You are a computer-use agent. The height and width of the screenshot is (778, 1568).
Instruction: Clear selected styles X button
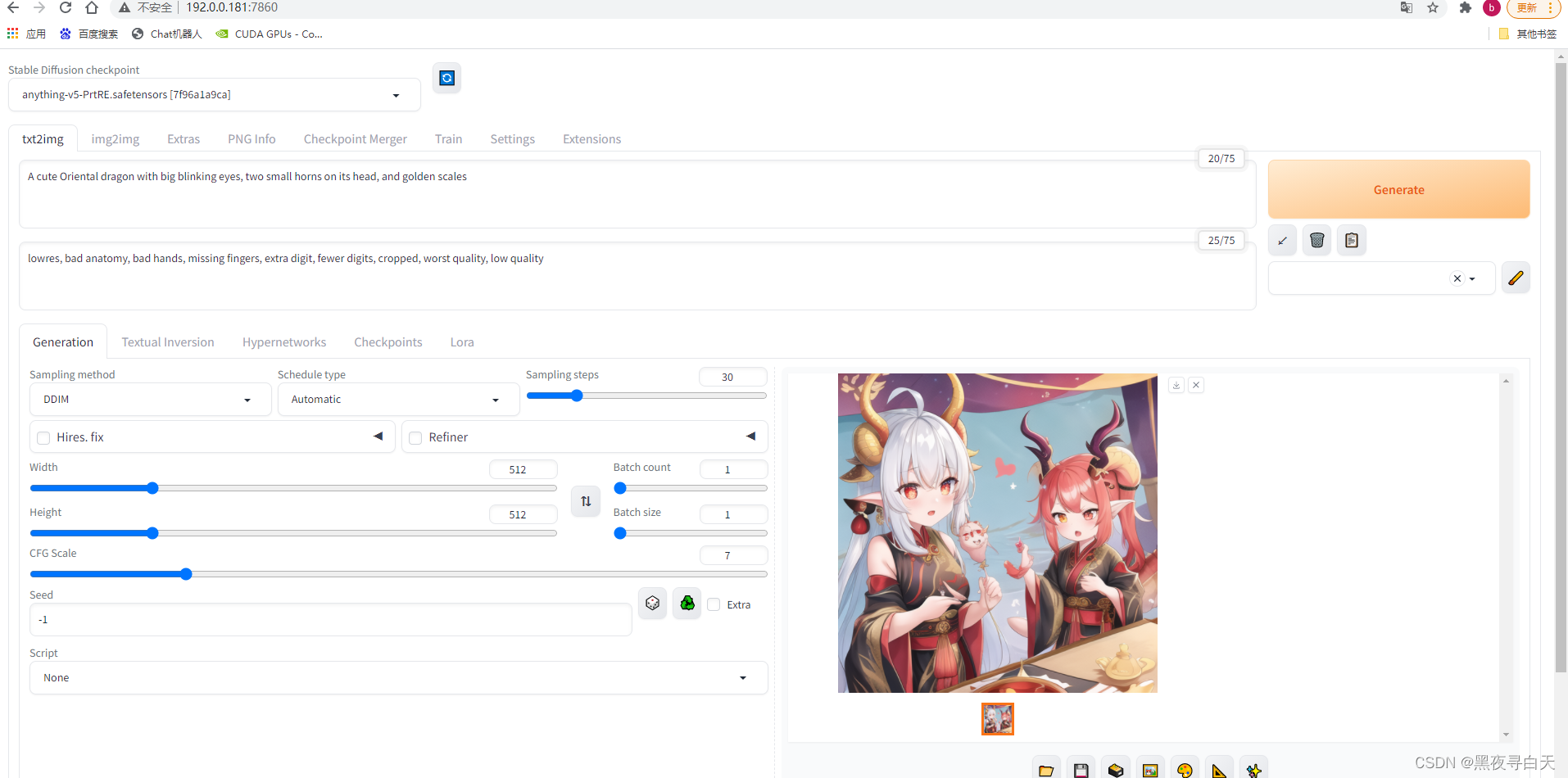(1457, 278)
